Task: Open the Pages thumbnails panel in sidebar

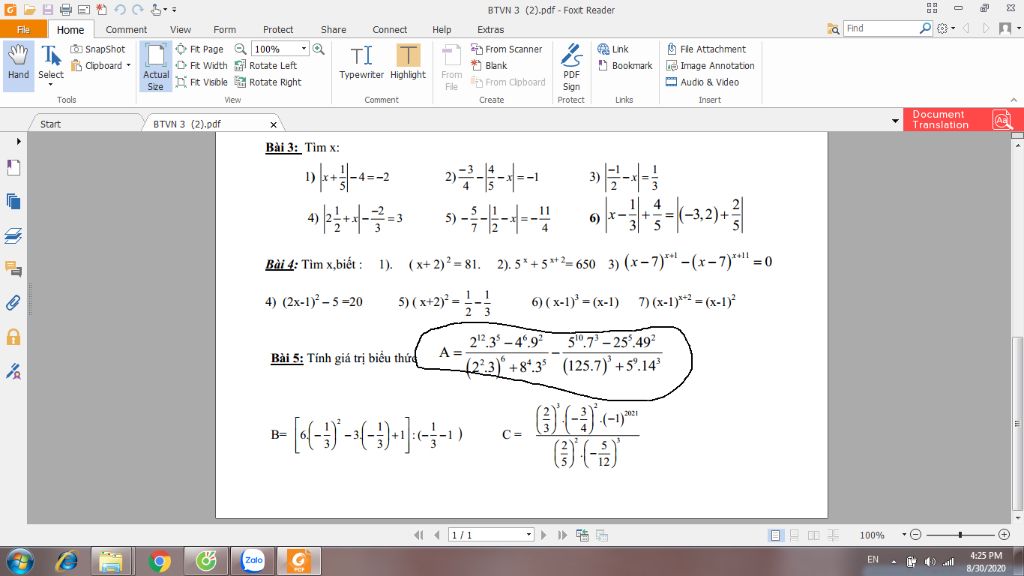Action: pos(13,201)
